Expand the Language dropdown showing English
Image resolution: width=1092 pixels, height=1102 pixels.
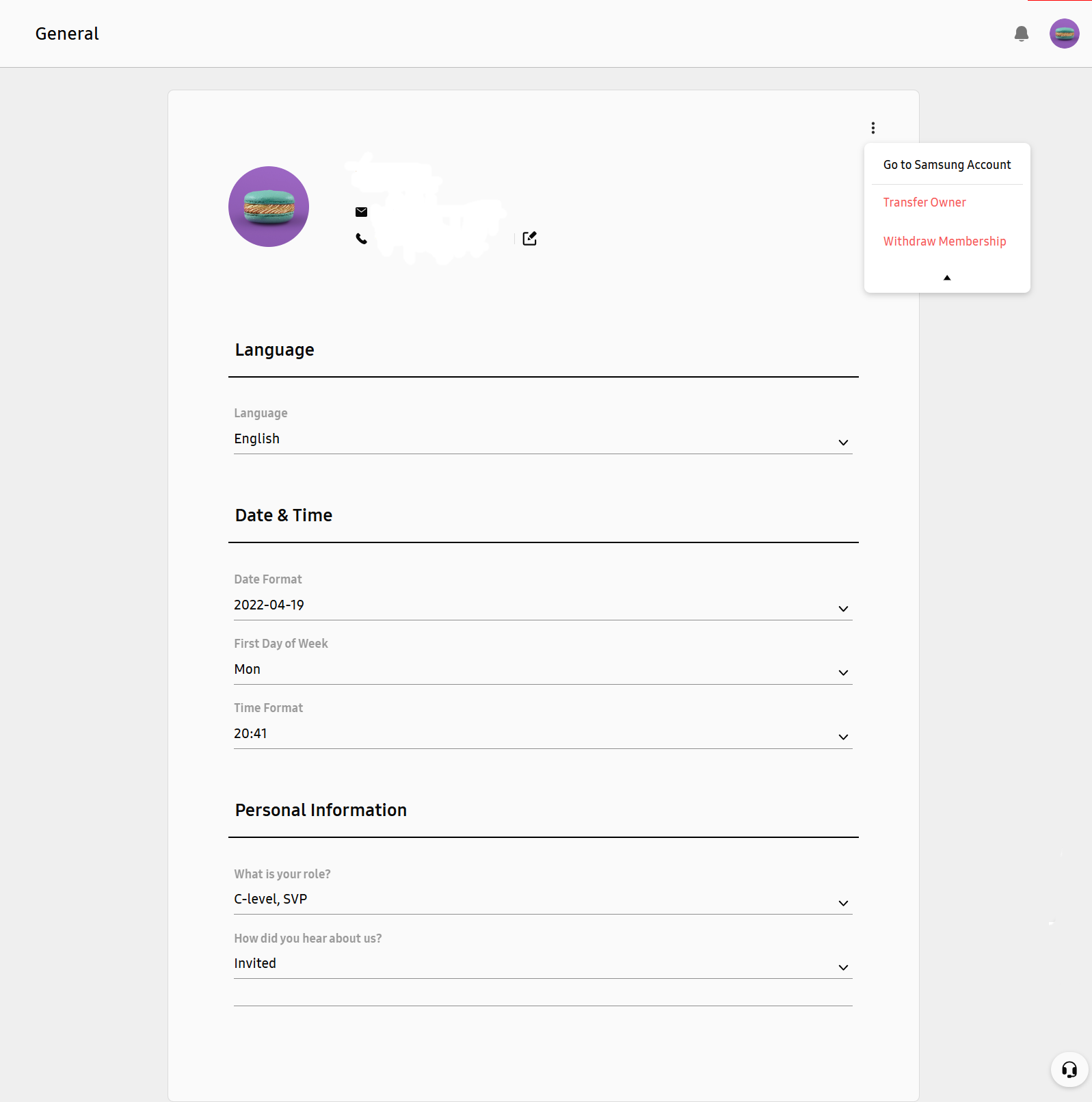click(543, 439)
